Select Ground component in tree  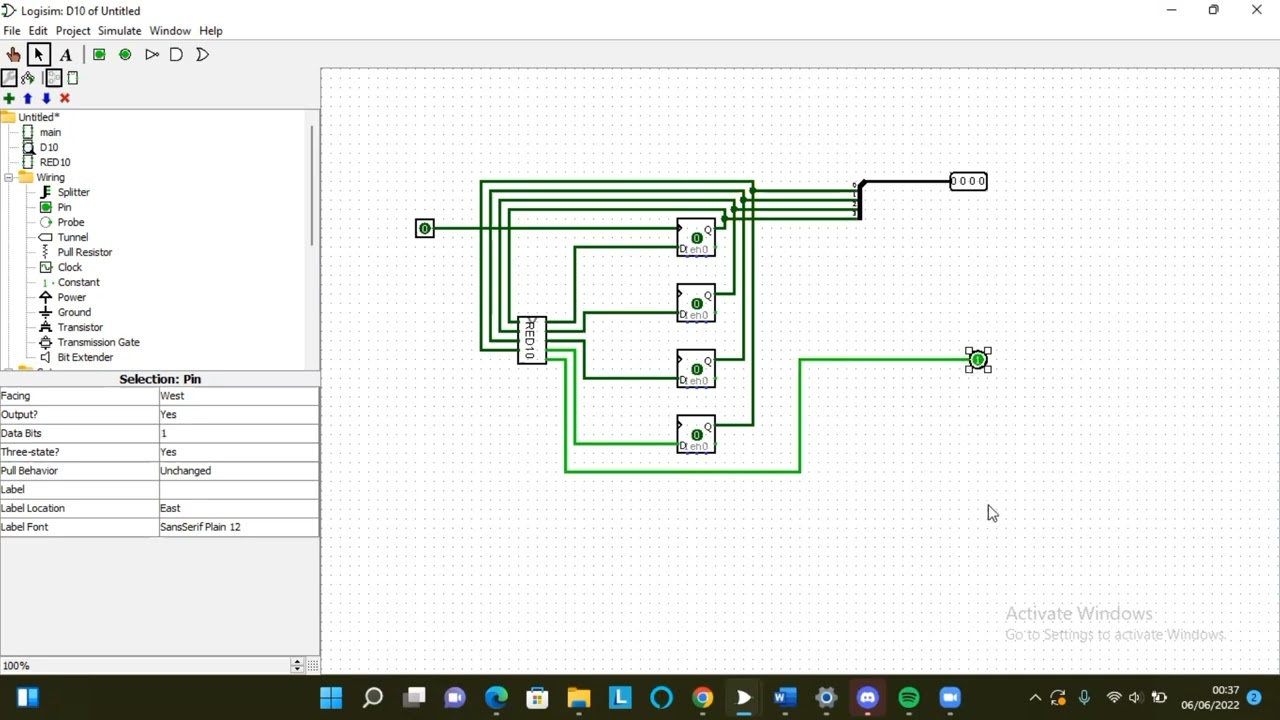click(x=73, y=312)
